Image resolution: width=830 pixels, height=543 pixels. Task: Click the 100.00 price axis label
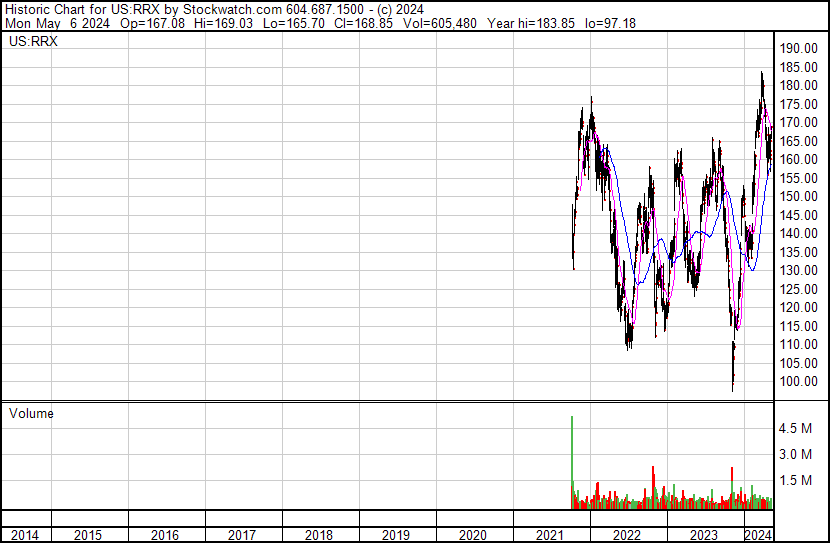click(x=799, y=381)
